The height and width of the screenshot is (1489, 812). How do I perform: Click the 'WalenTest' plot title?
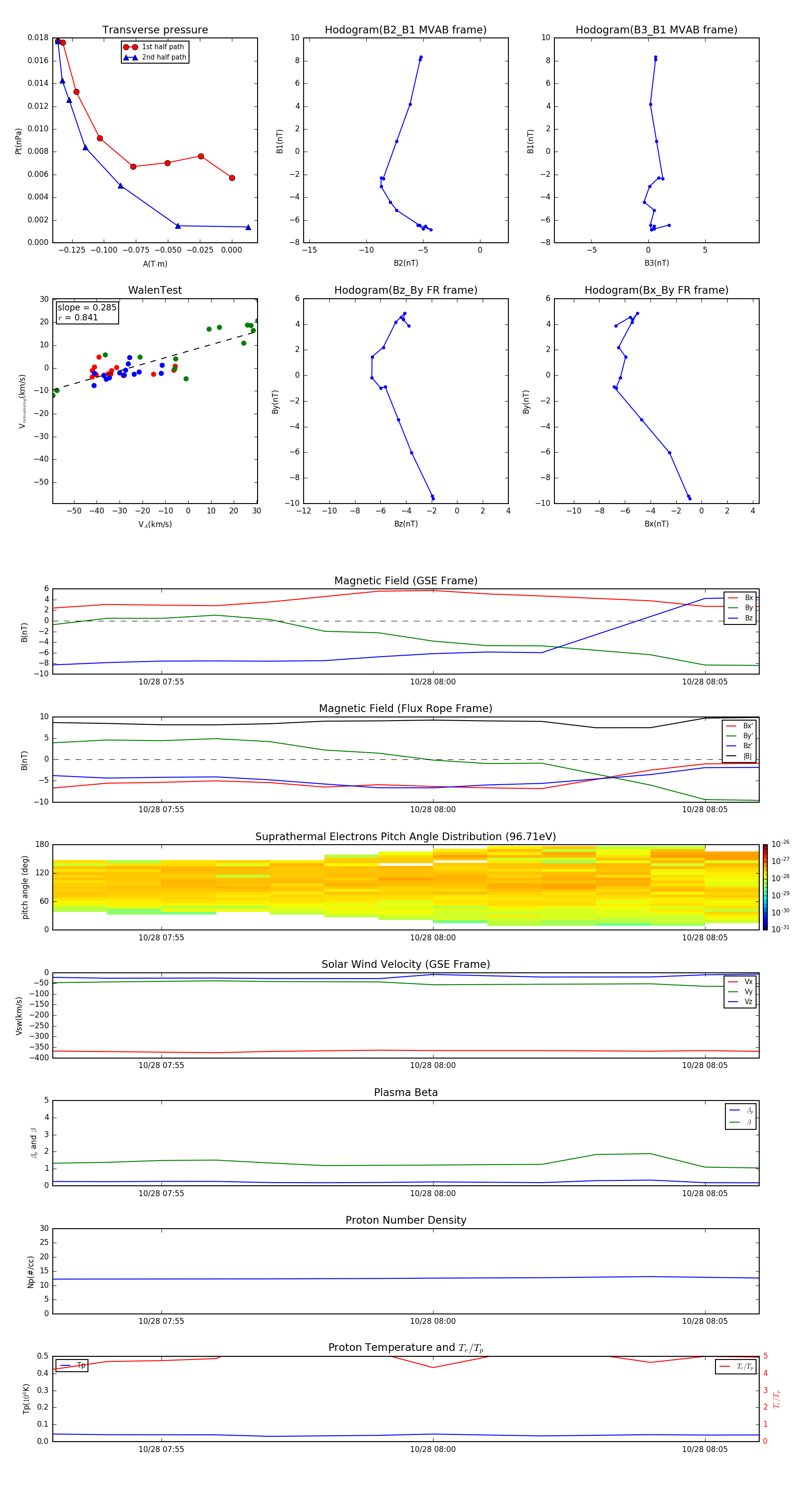coord(155,290)
